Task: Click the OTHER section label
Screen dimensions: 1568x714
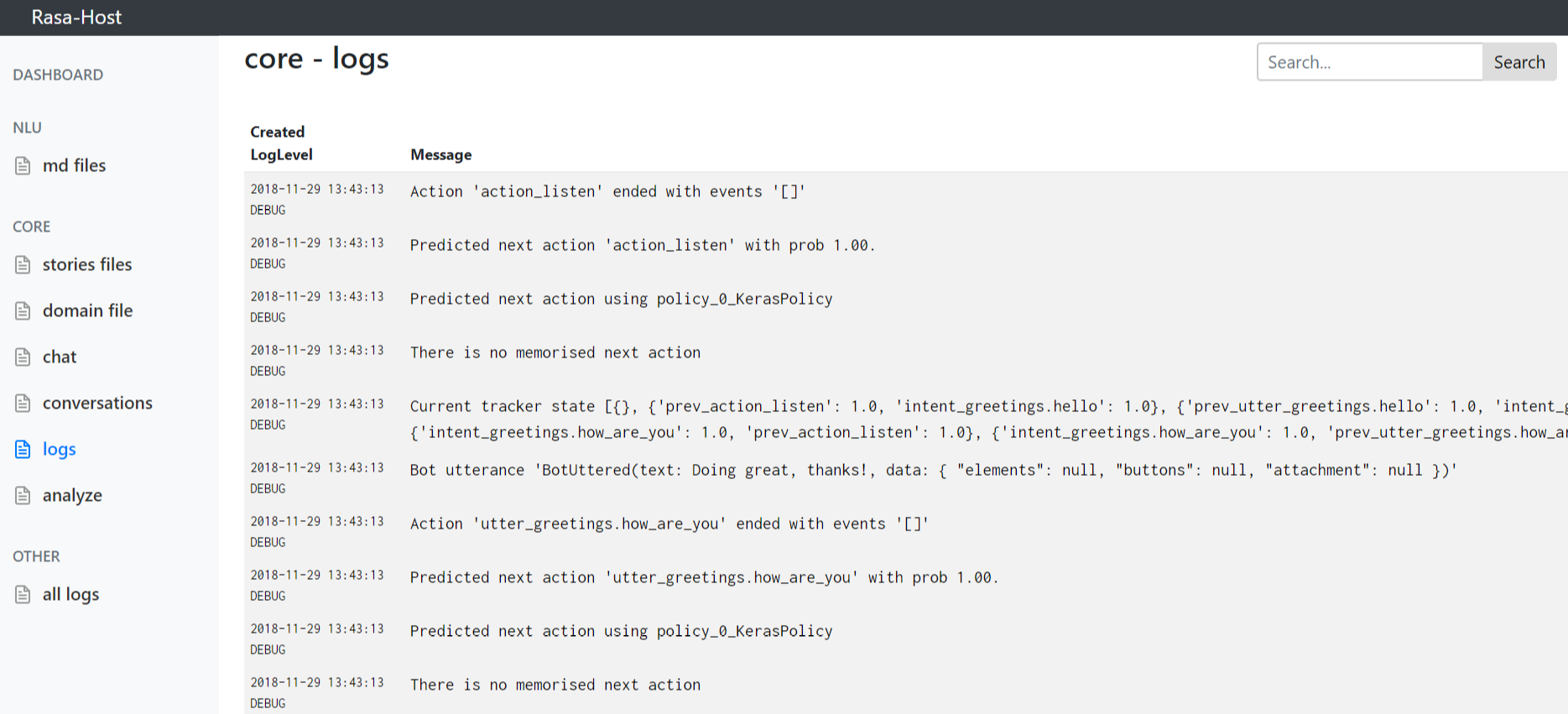Action: tap(36, 556)
